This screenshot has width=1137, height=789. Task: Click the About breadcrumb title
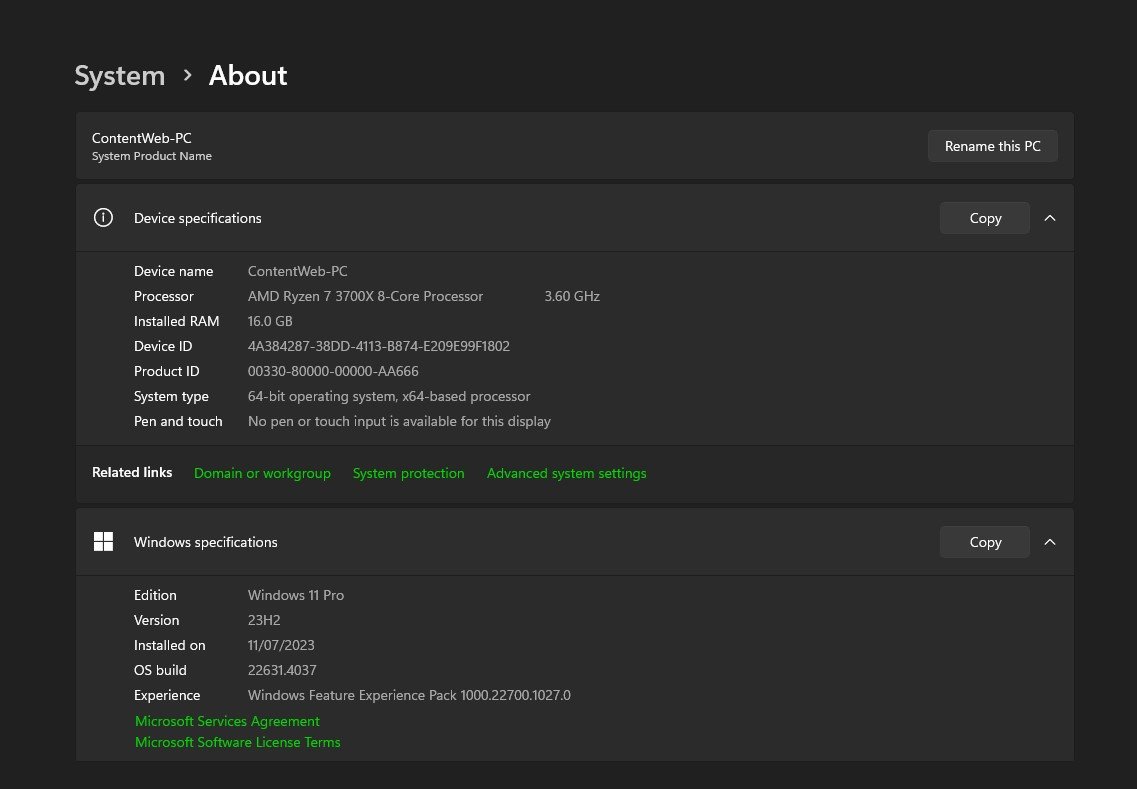click(248, 76)
